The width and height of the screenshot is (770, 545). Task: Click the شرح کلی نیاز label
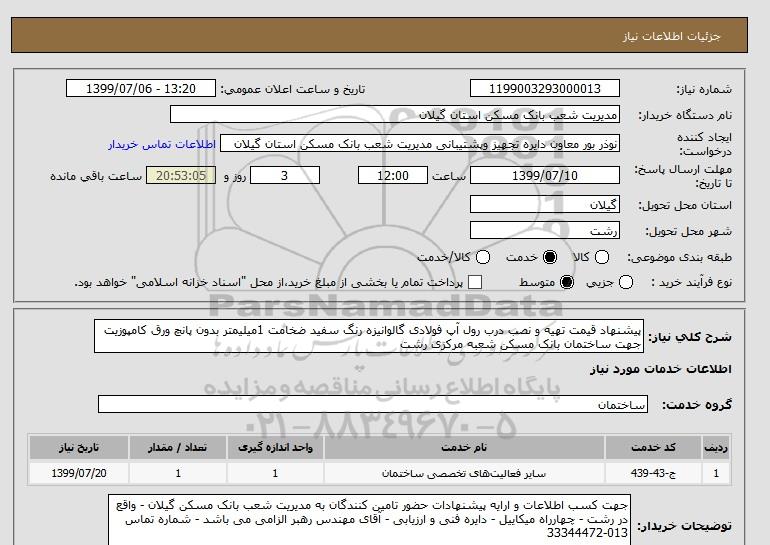(x=690, y=337)
